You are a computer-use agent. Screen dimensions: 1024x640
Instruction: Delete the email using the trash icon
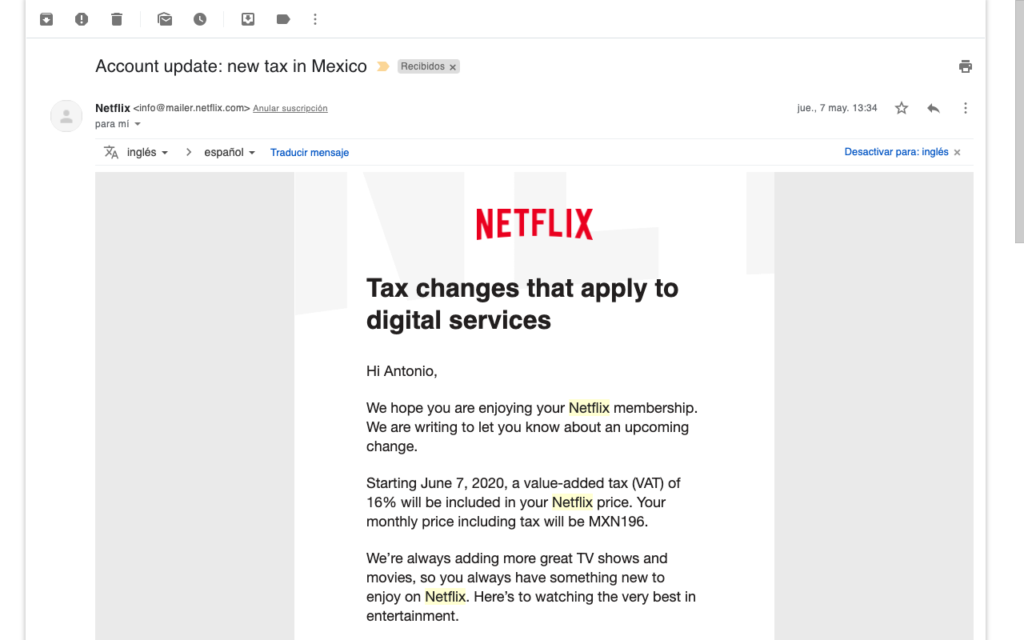[117, 20]
